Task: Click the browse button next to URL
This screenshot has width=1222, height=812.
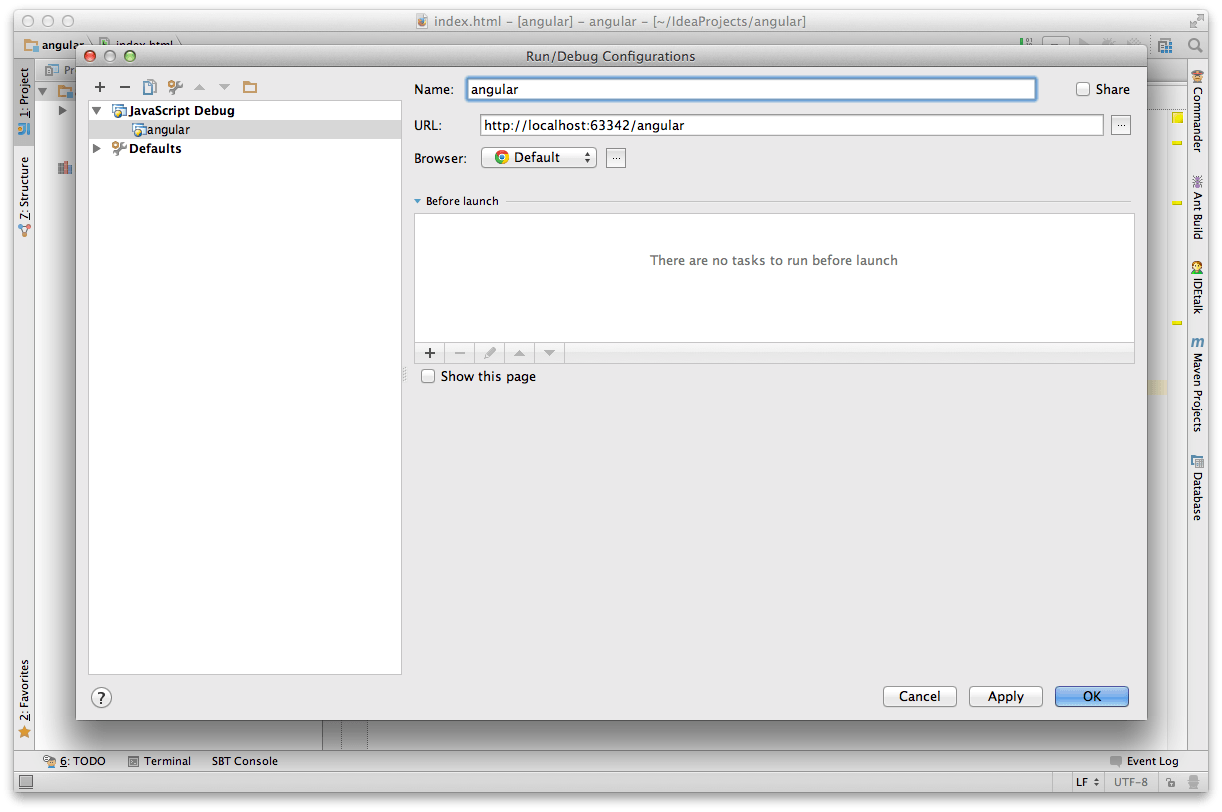Action: 1121,125
